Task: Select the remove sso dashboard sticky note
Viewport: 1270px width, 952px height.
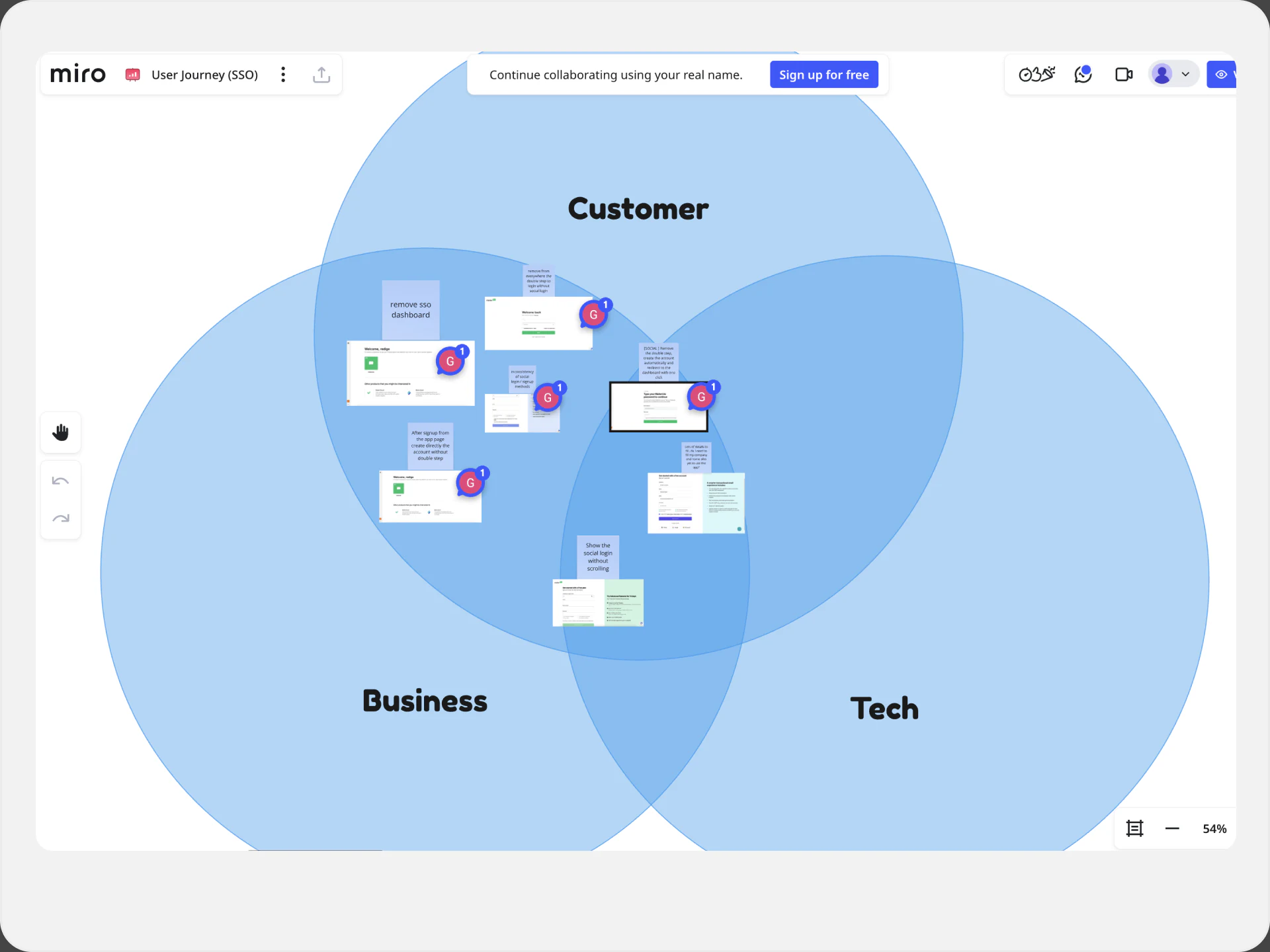Action: pos(411,309)
